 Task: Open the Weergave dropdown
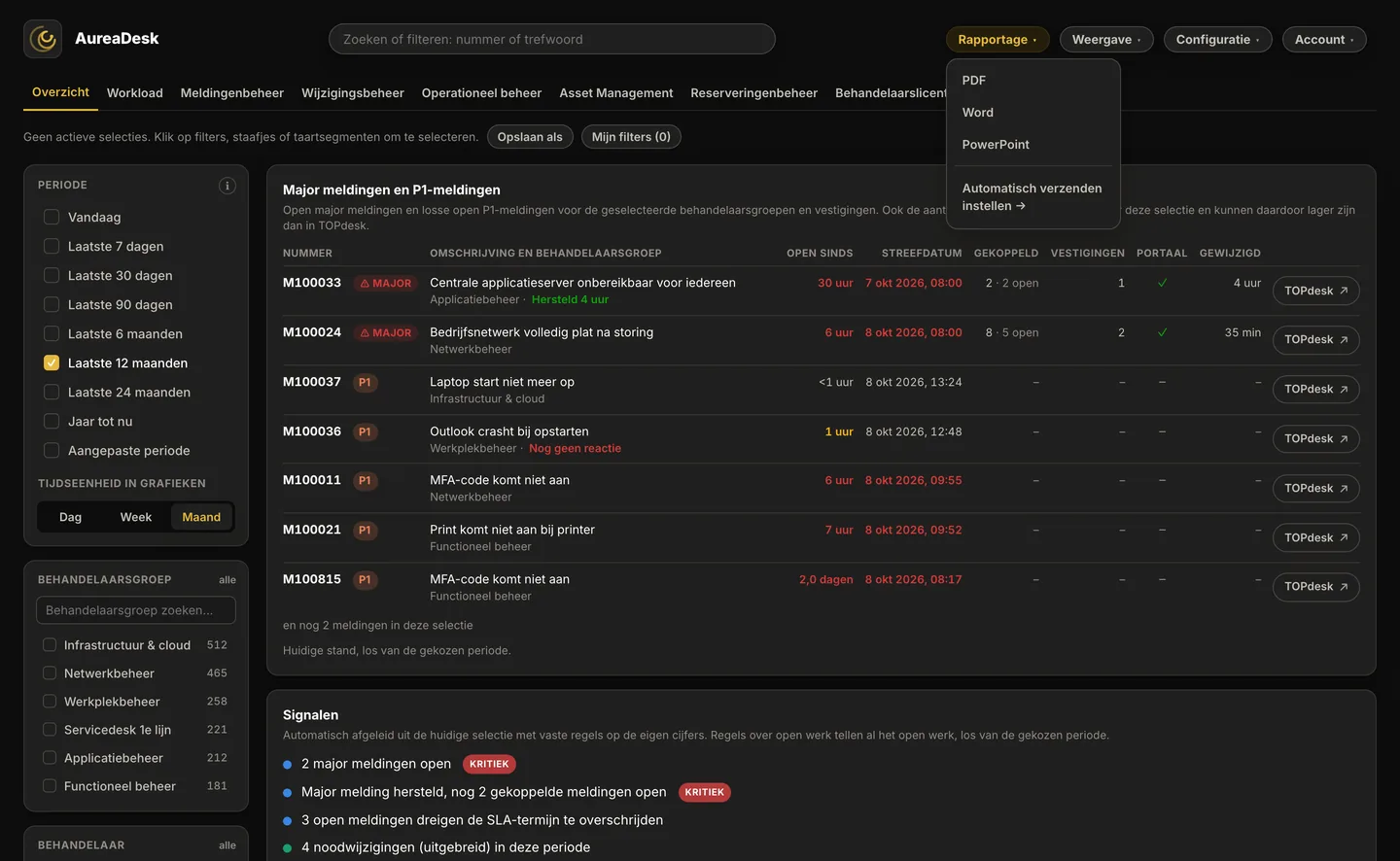coord(1106,40)
